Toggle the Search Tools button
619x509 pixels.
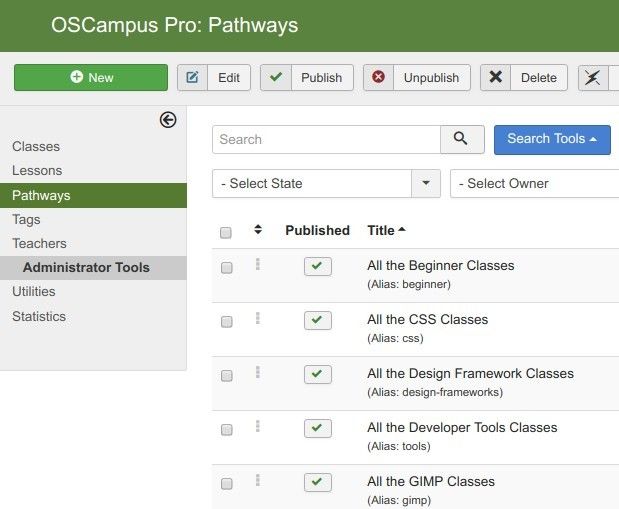click(x=552, y=139)
